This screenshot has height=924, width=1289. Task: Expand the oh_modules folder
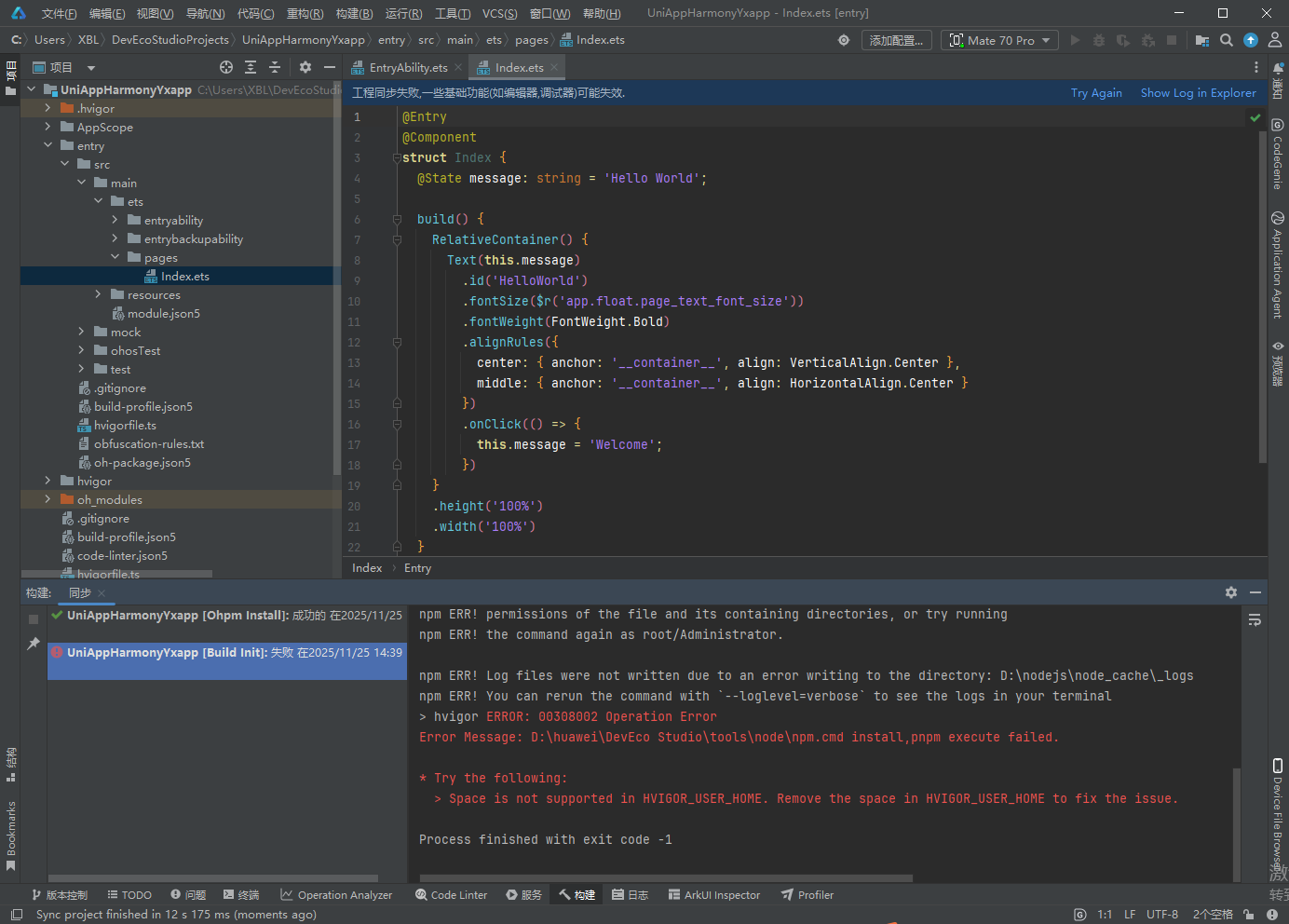tap(47, 499)
